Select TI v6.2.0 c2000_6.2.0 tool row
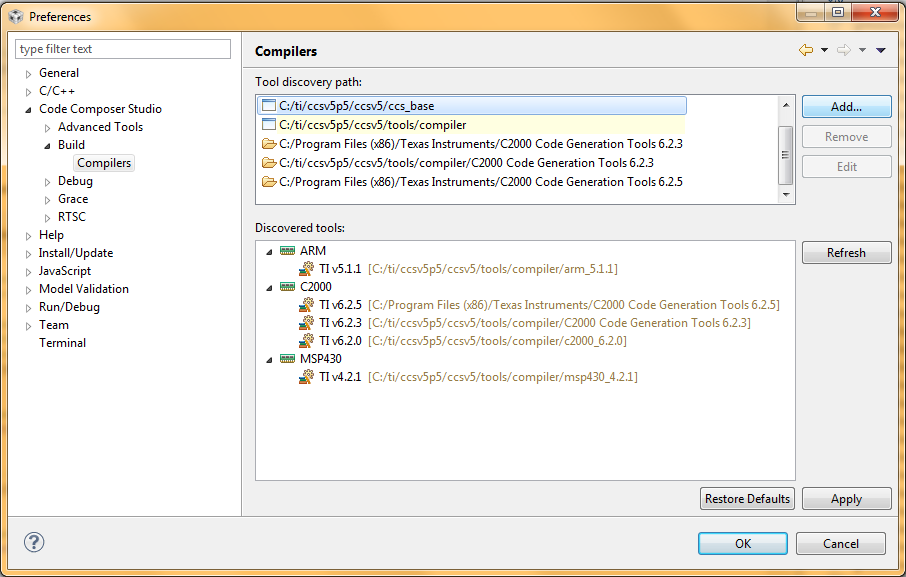This screenshot has height=577, width=906. click(x=462, y=341)
